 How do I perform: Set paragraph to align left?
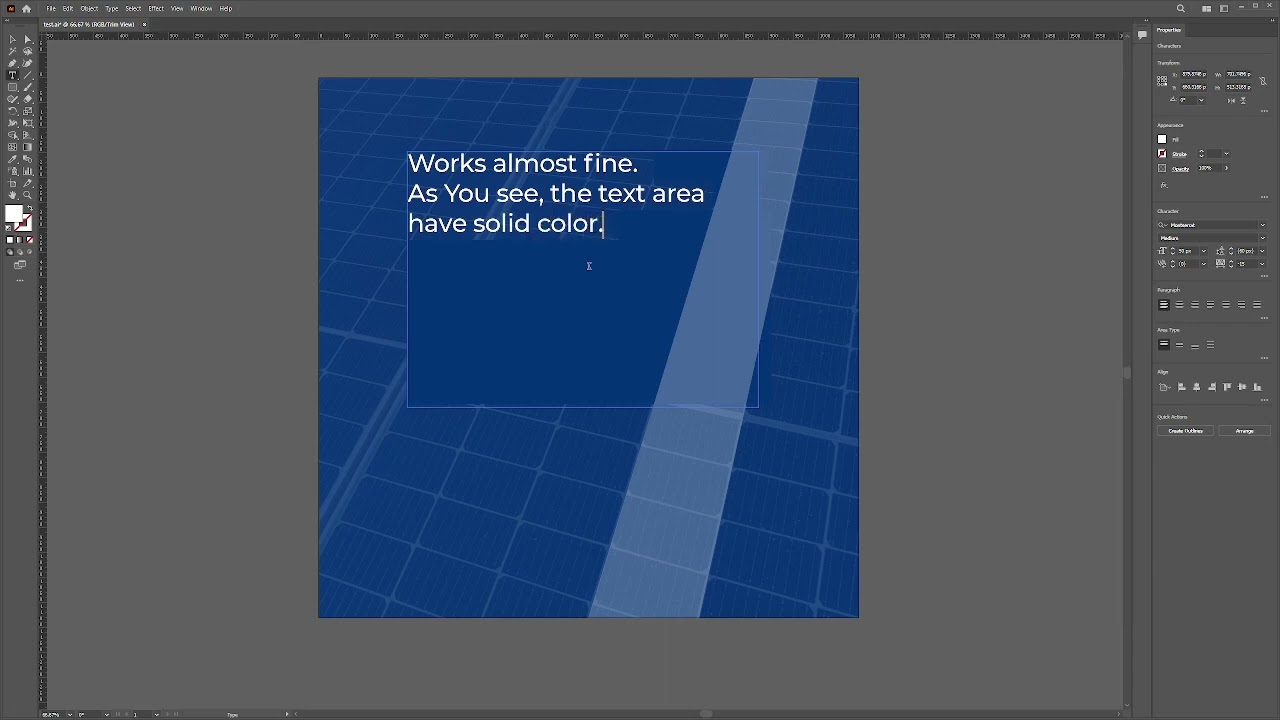click(1164, 305)
